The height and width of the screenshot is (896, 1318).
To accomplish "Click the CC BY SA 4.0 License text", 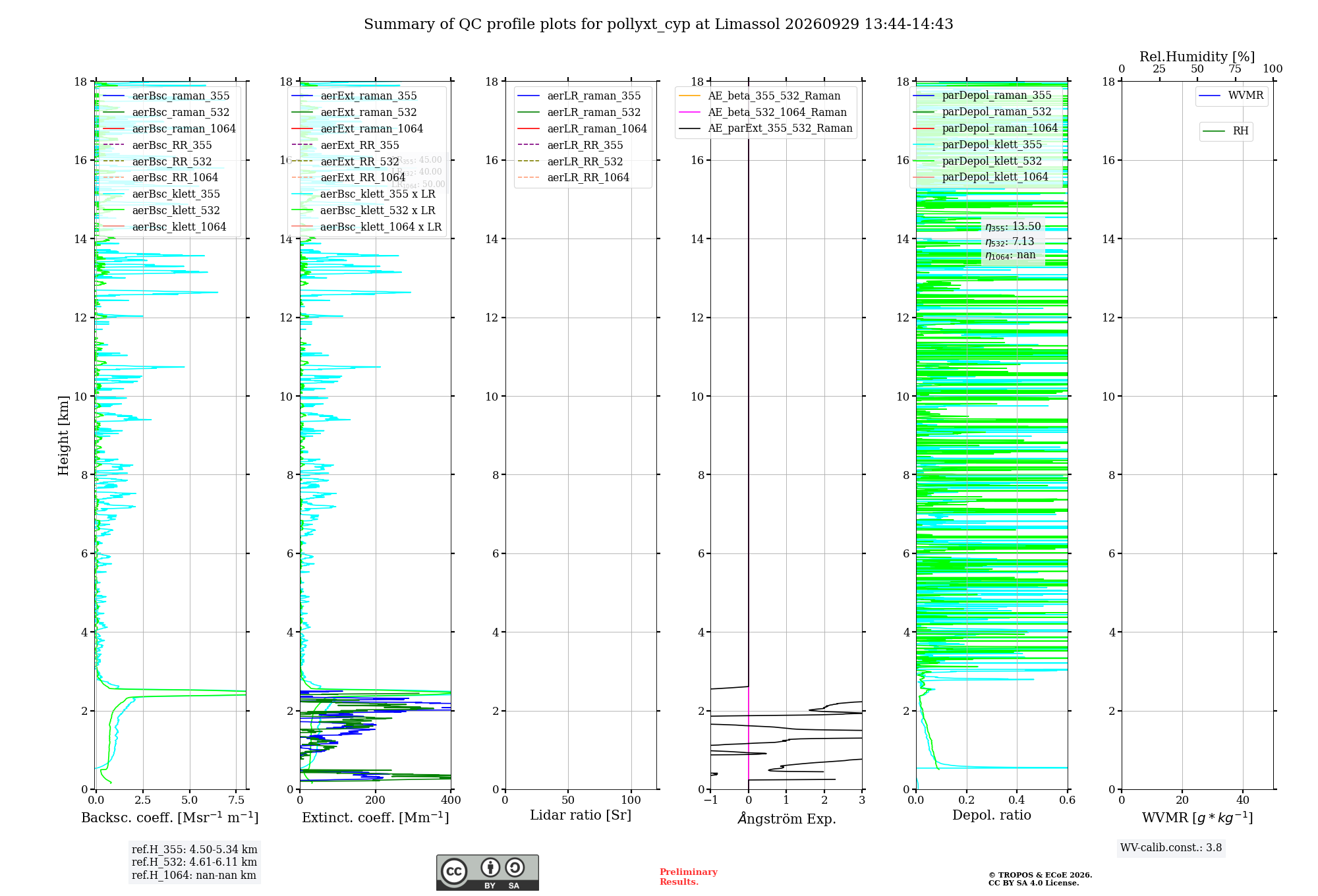I will (x=1033, y=883).
